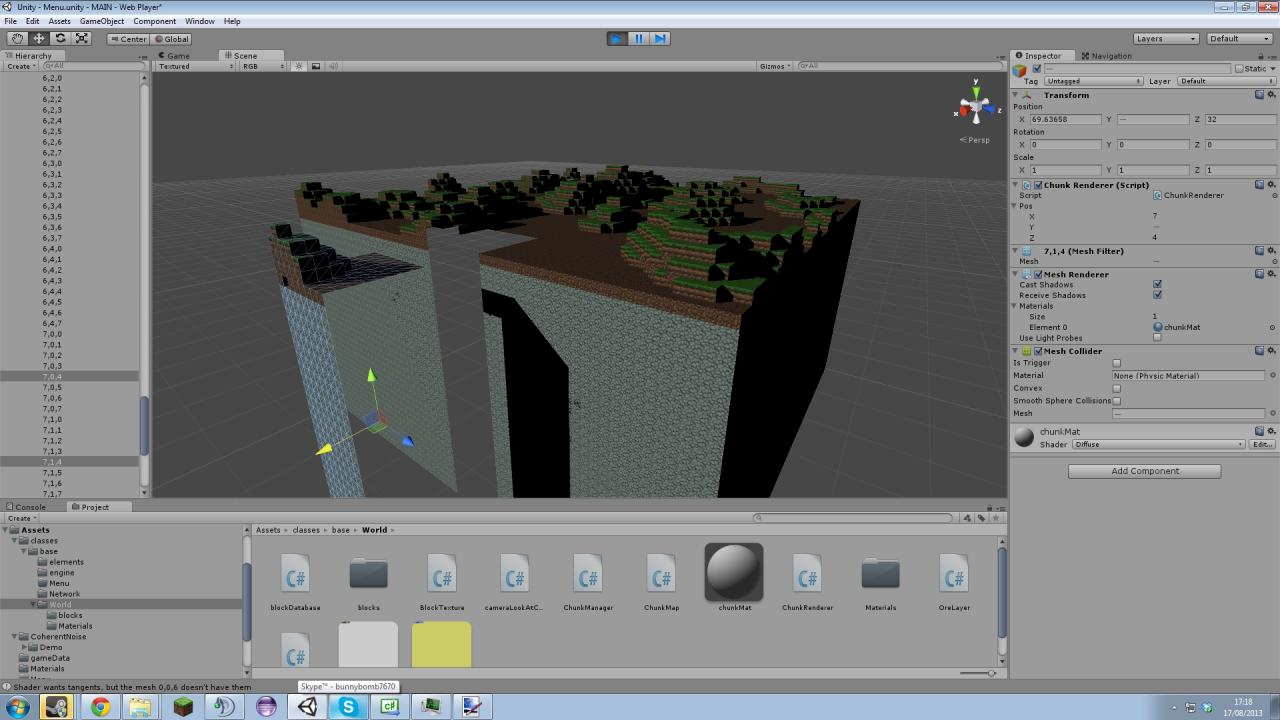Open the chunkMat material sphere in Project
Viewport: 1280px width, 720px height.
tap(734, 573)
